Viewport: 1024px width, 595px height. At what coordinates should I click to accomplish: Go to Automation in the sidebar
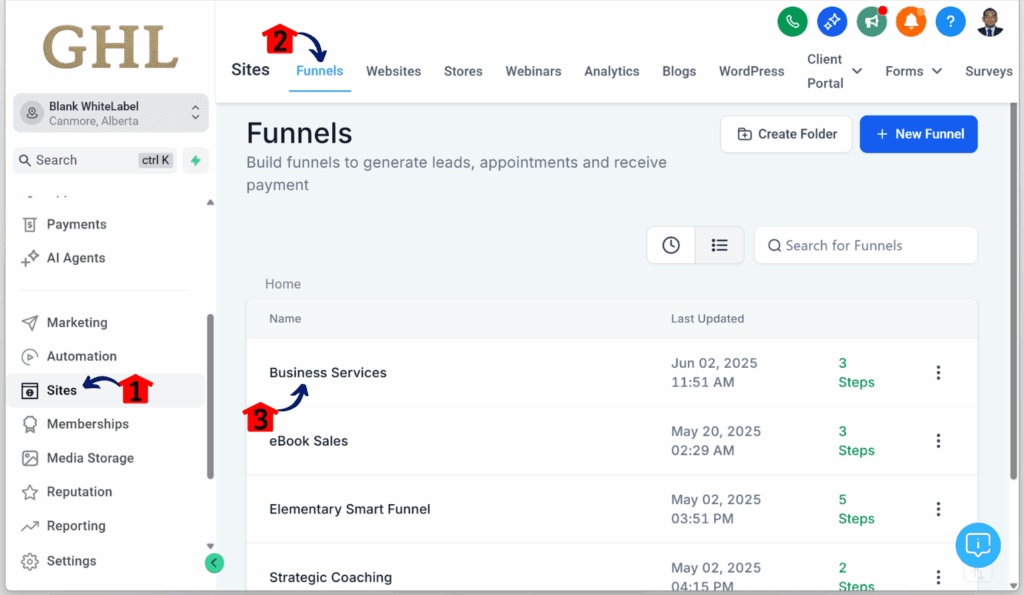[x=69, y=356]
